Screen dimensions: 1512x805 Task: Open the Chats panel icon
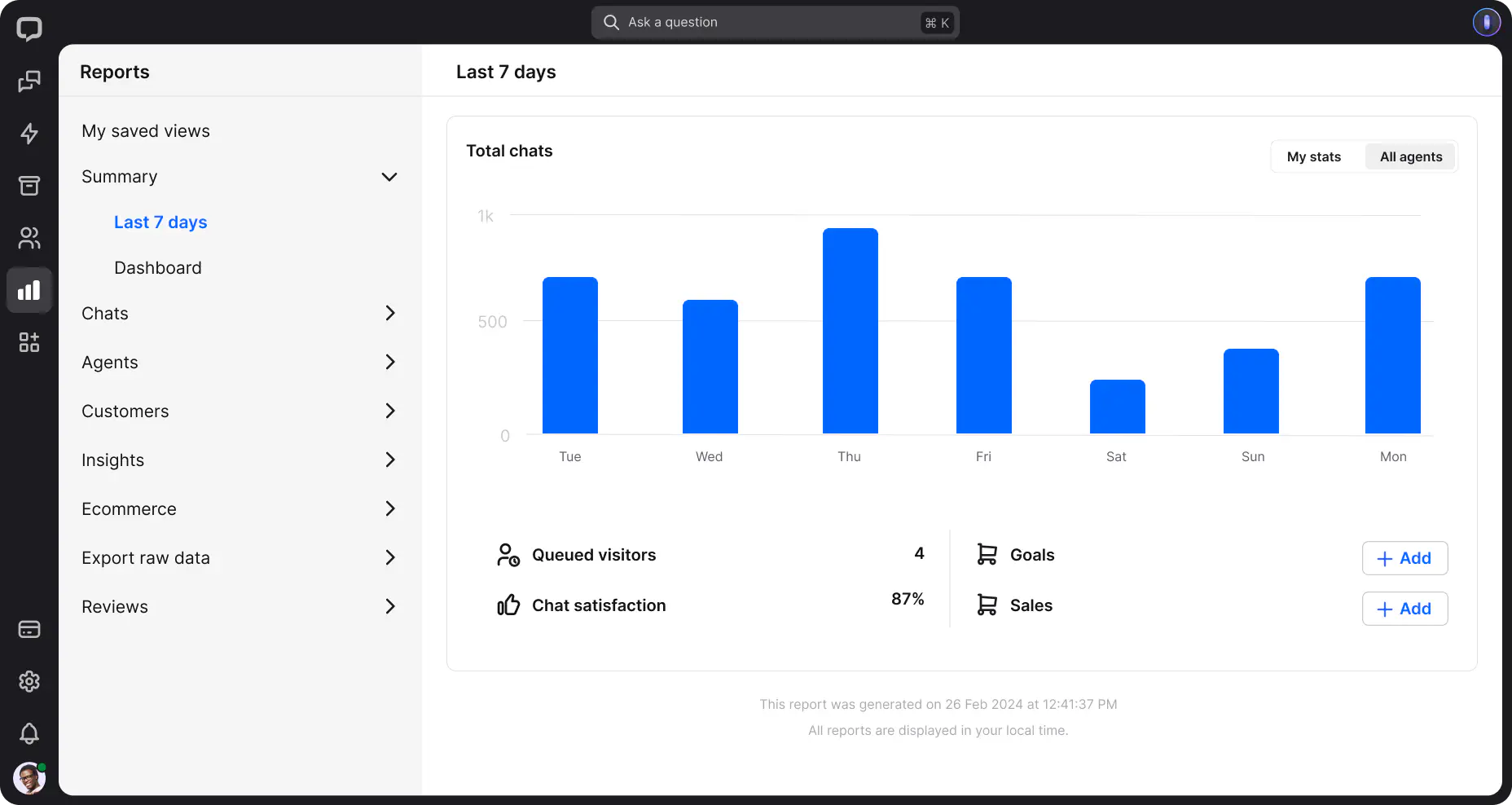[29, 81]
